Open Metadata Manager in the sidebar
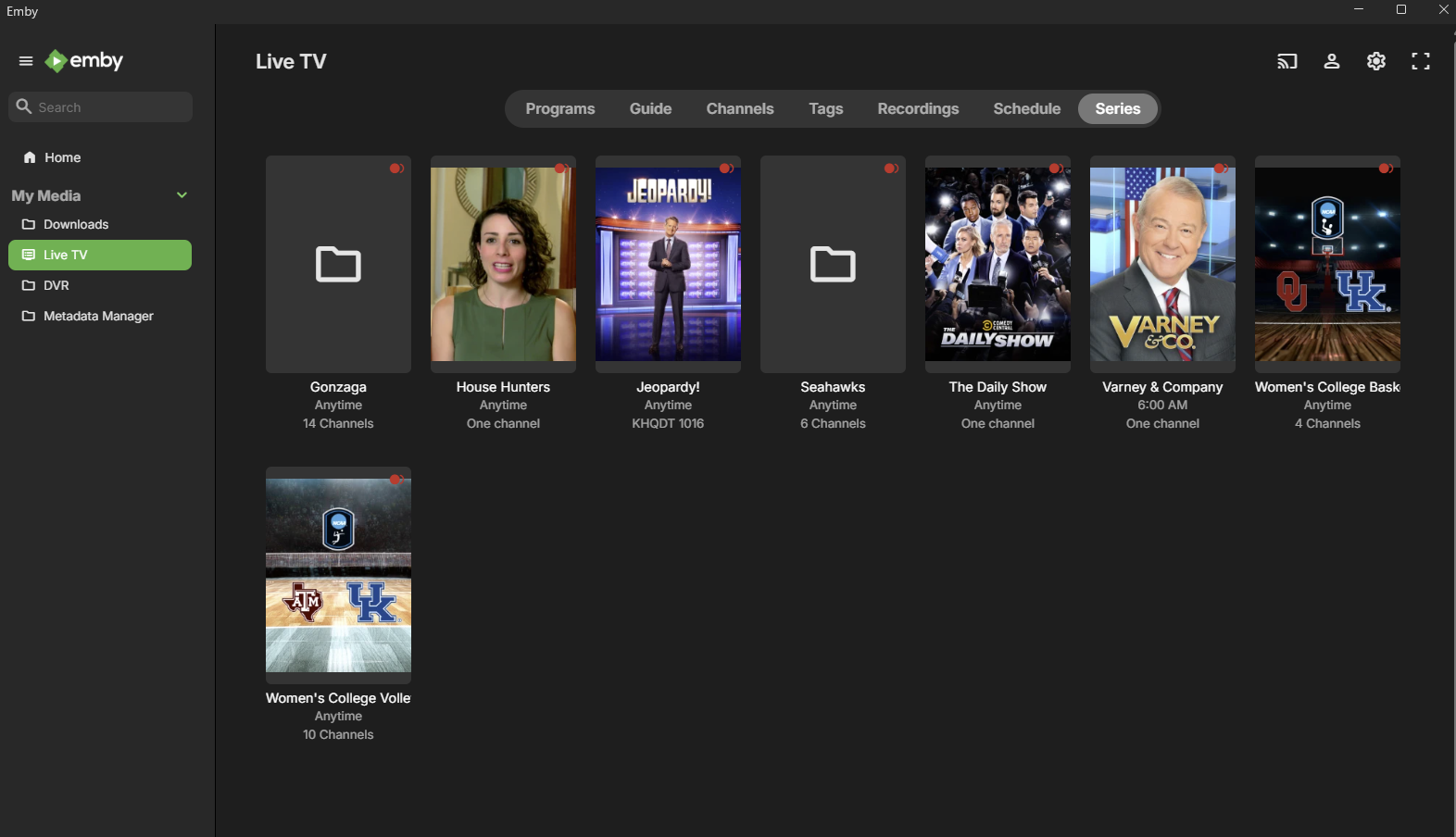 [x=100, y=316]
